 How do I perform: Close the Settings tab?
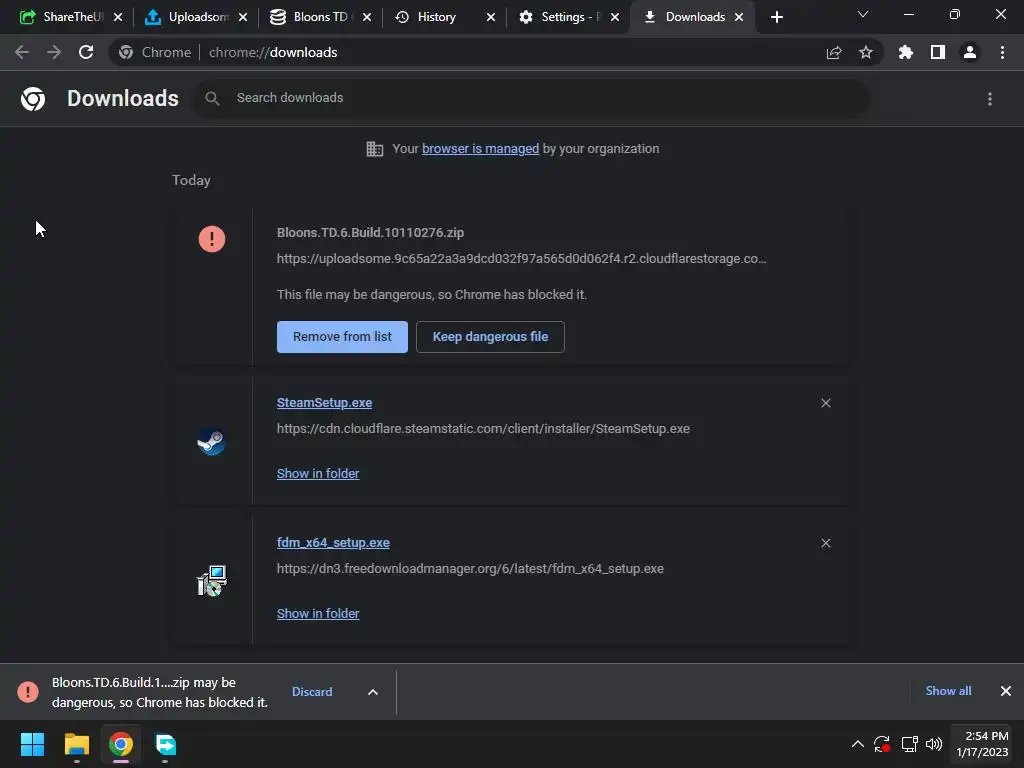point(615,18)
